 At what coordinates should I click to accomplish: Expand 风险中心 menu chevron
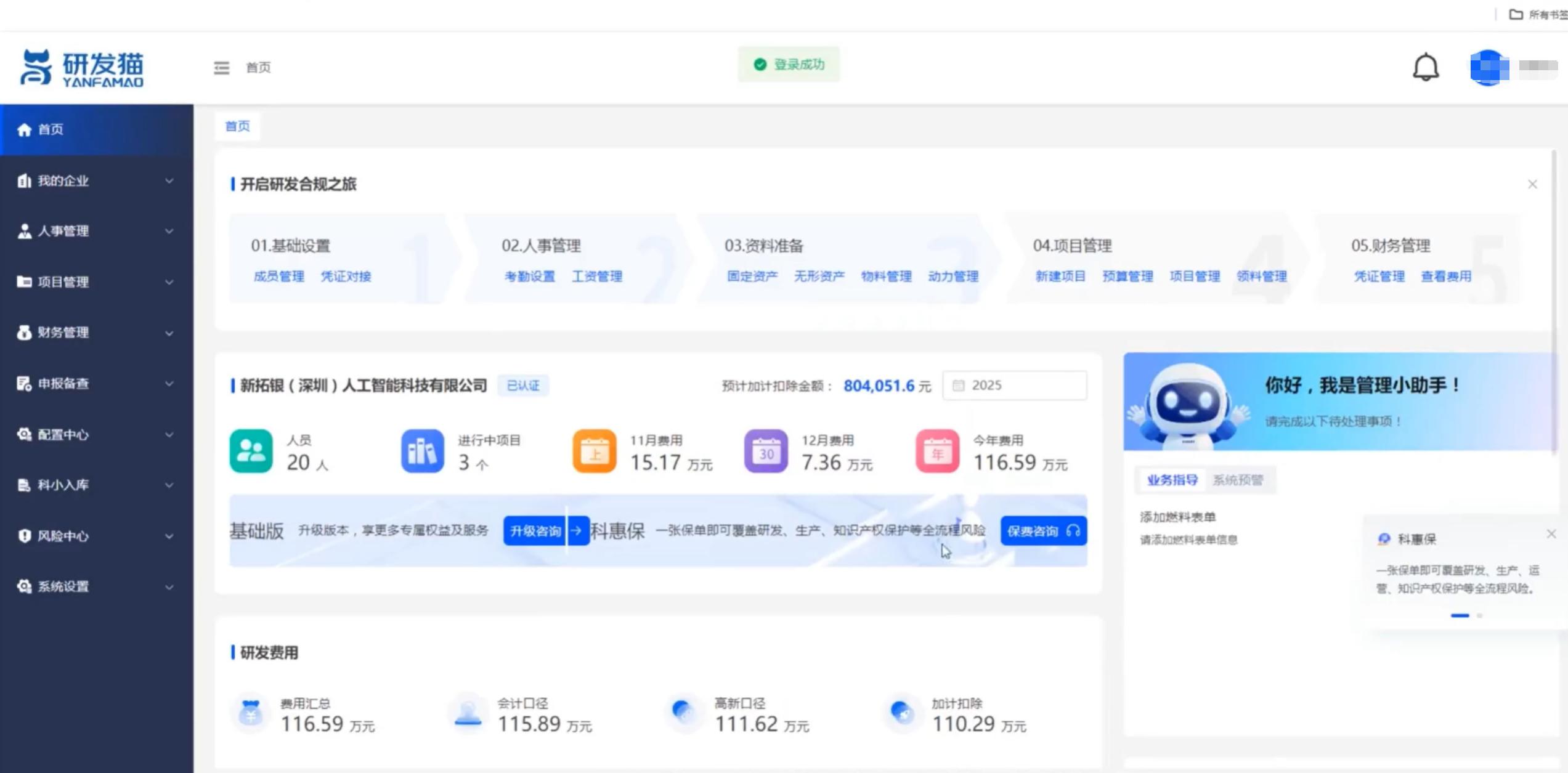[x=169, y=536]
